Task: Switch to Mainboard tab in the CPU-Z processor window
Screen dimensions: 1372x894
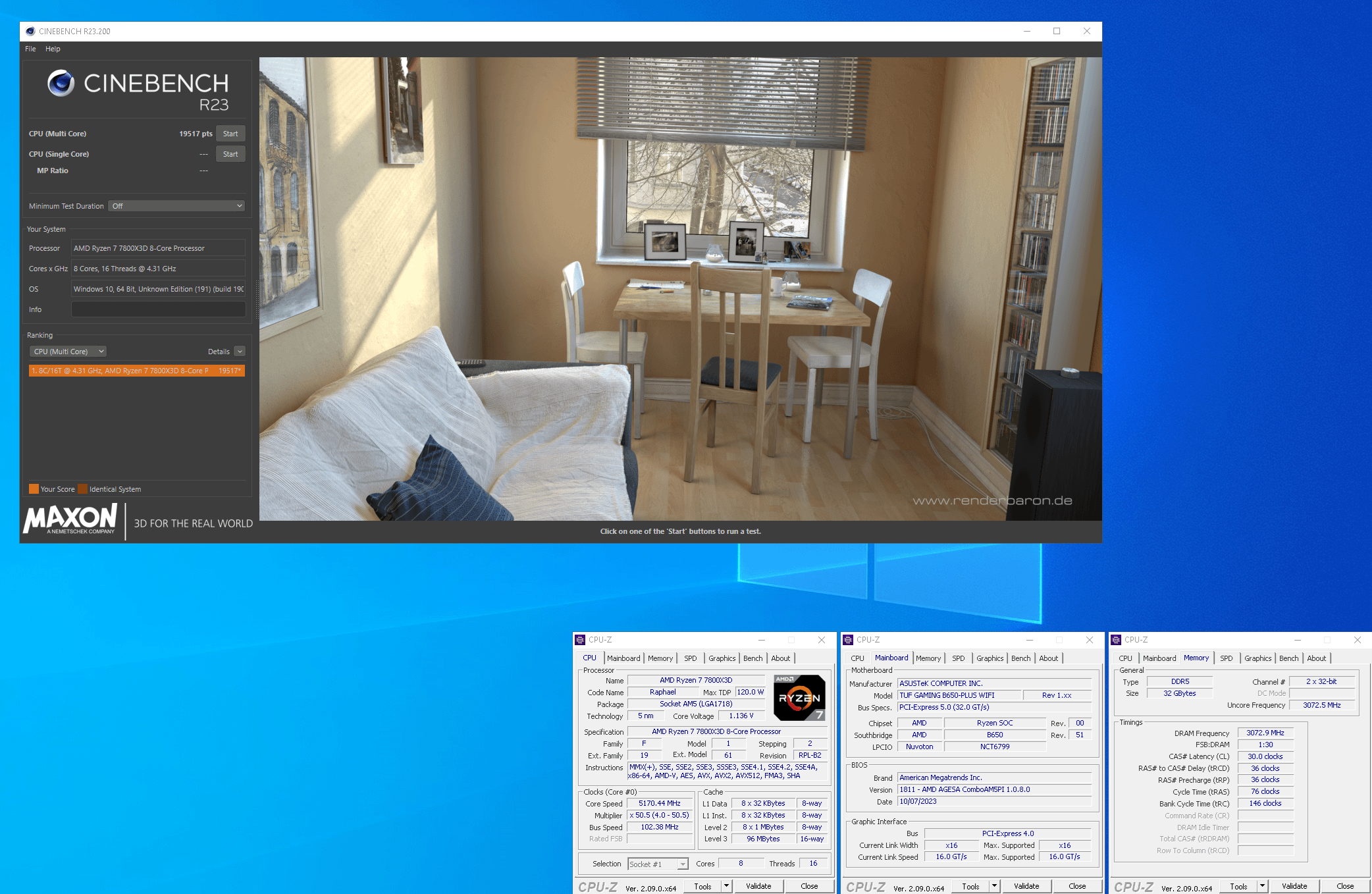Action: click(x=623, y=658)
